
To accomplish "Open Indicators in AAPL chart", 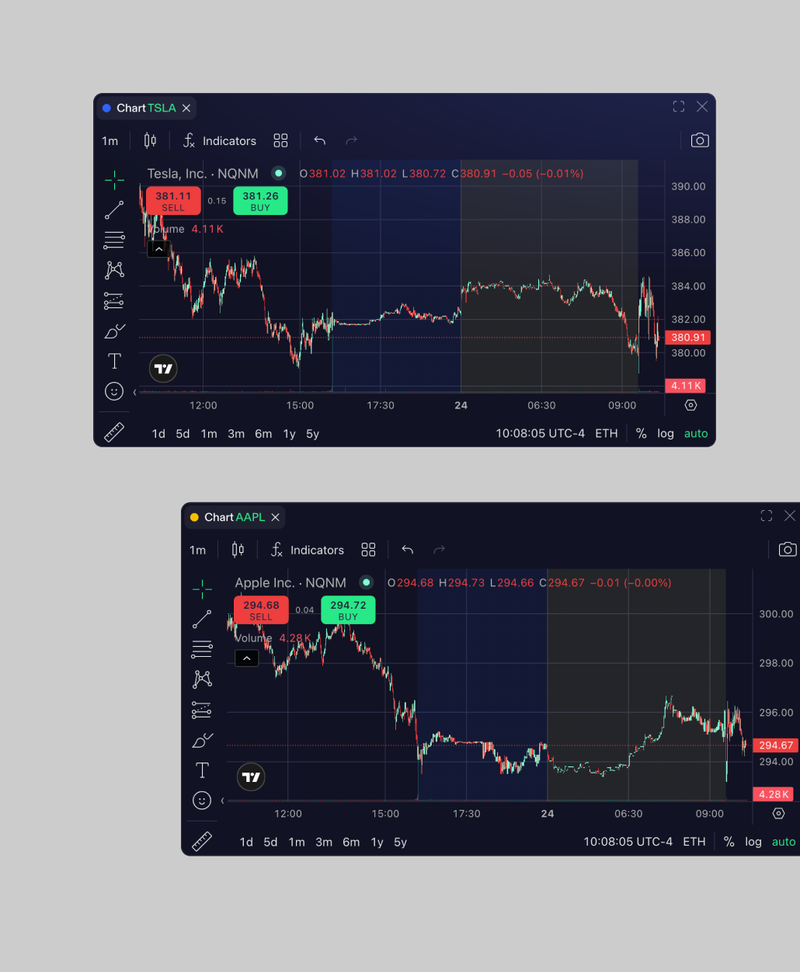I will coord(307,549).
